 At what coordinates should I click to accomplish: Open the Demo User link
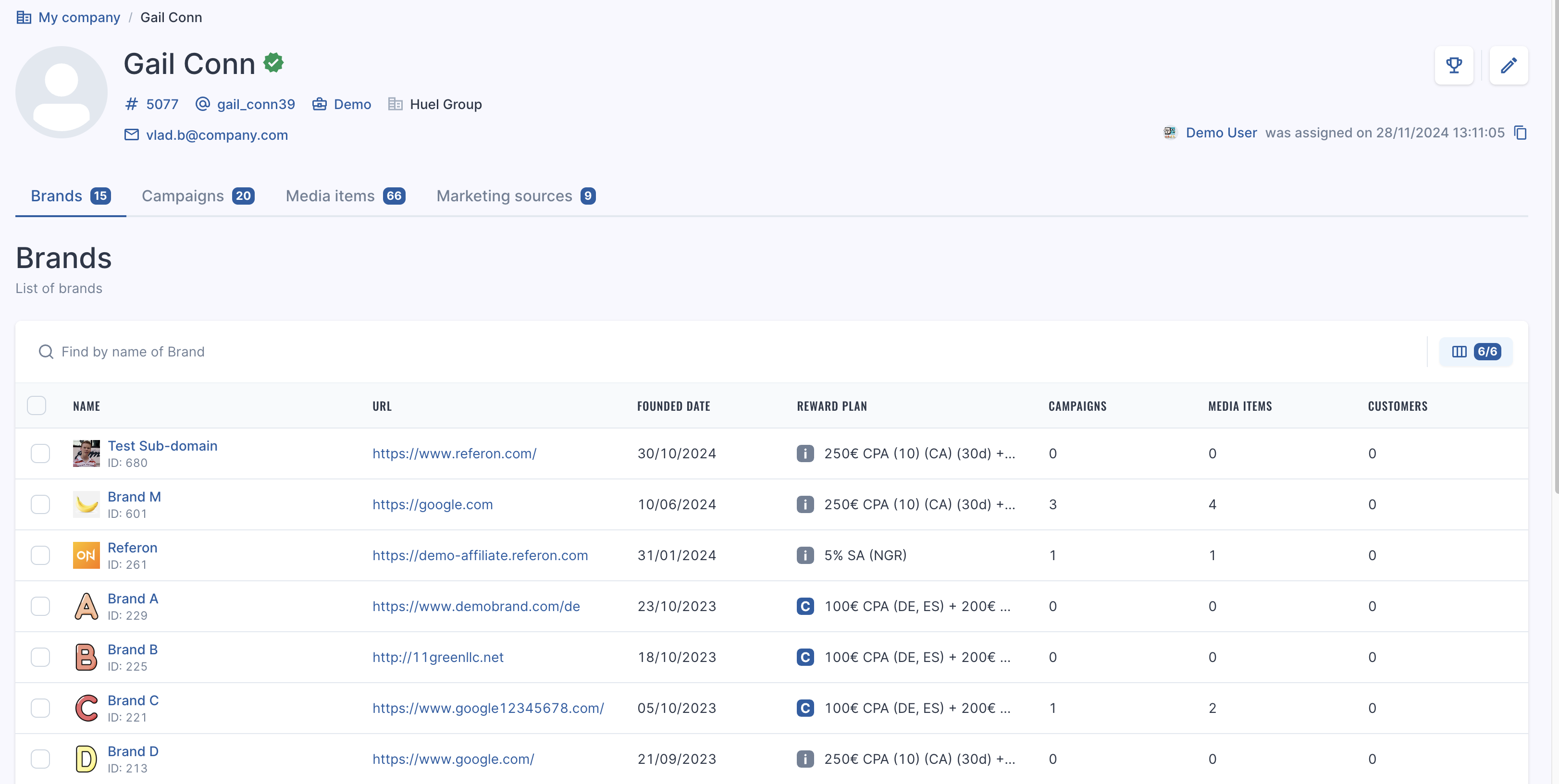[x=1221, y=133]
